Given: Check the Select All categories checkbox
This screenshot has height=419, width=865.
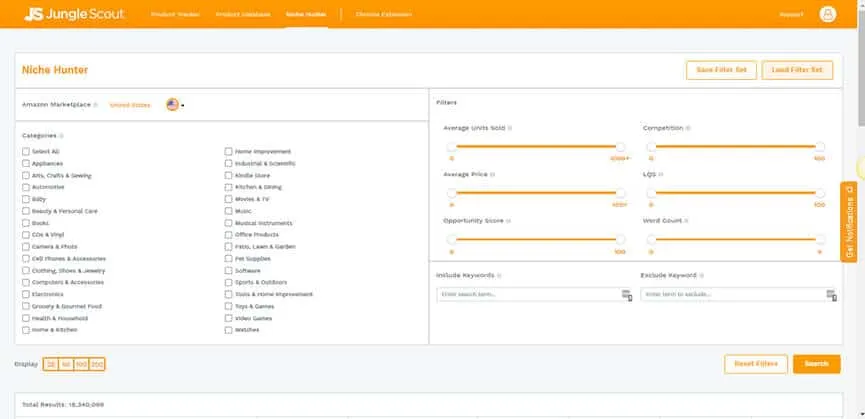Looking at the screenshot, I should (26, 151).
